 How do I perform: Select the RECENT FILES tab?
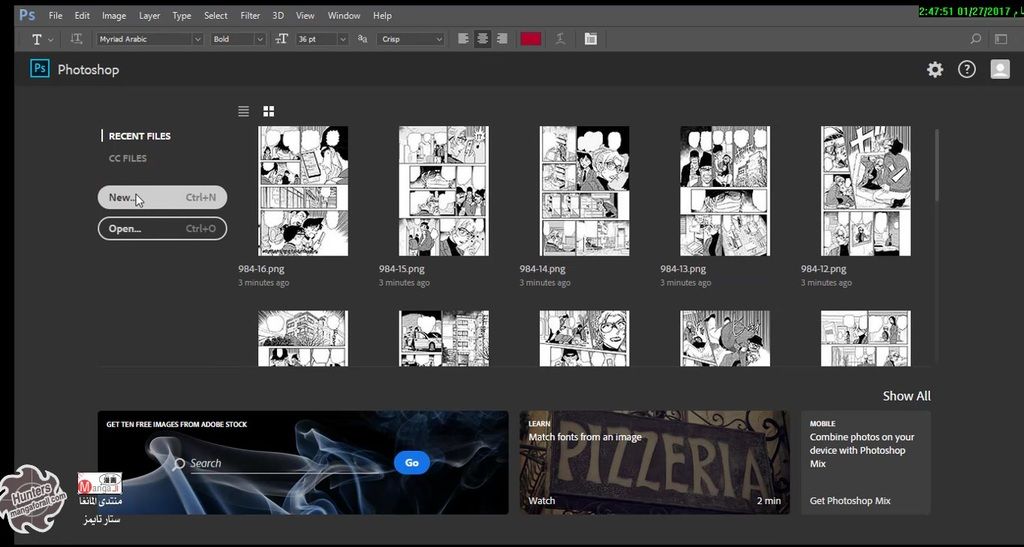(x=140, y=136)
